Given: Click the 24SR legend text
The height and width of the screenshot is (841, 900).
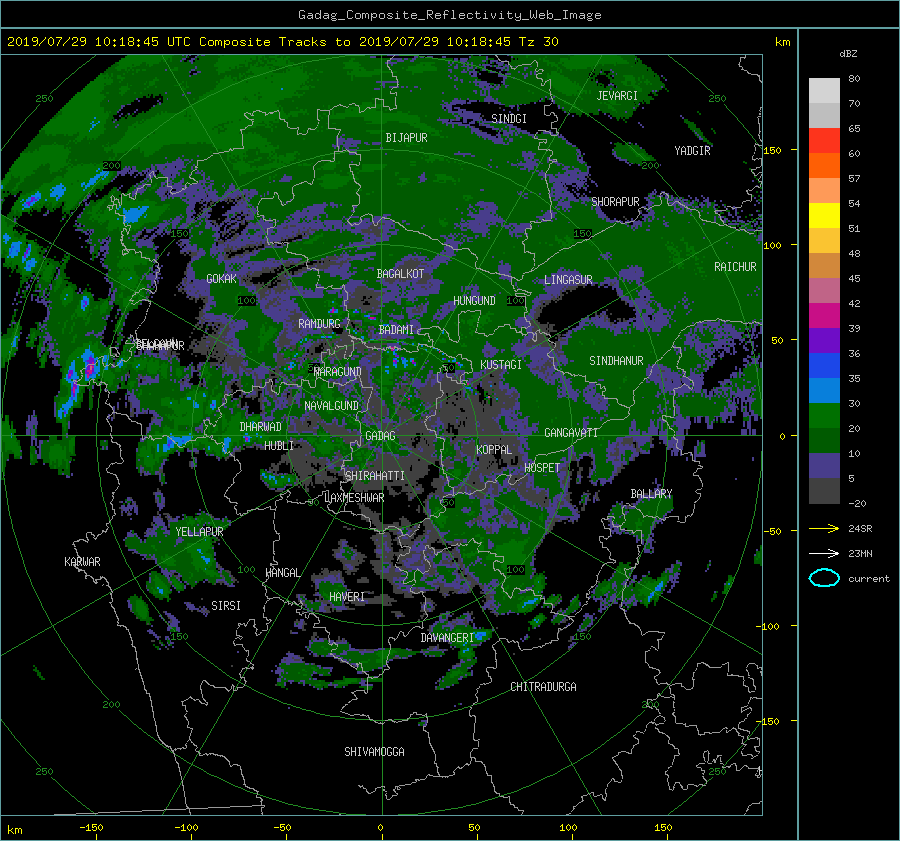Looking at the screenshot, I should 860,529.
